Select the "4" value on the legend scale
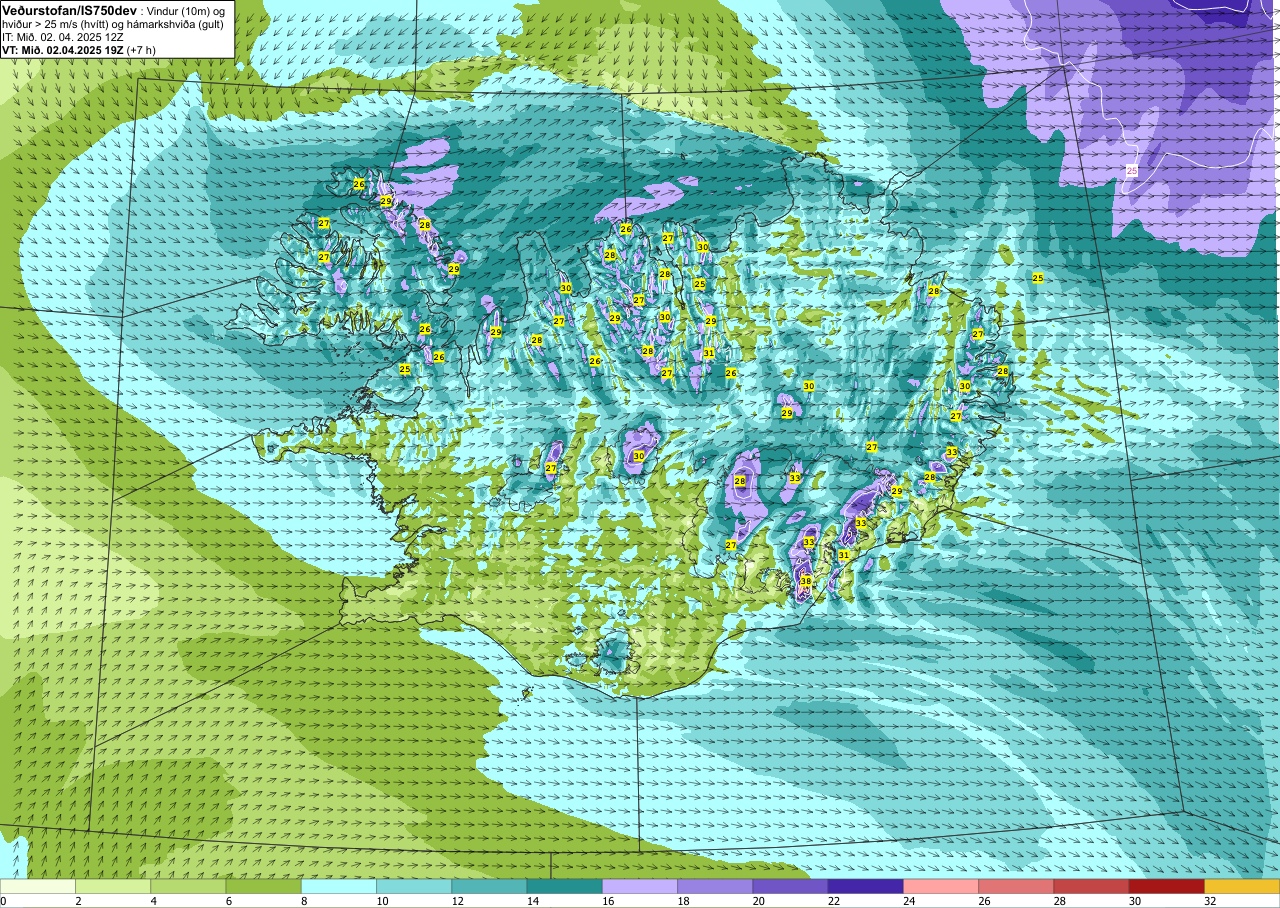This screenshot has height=908, width=1280. pyautogui.click(x=153, y=901)
